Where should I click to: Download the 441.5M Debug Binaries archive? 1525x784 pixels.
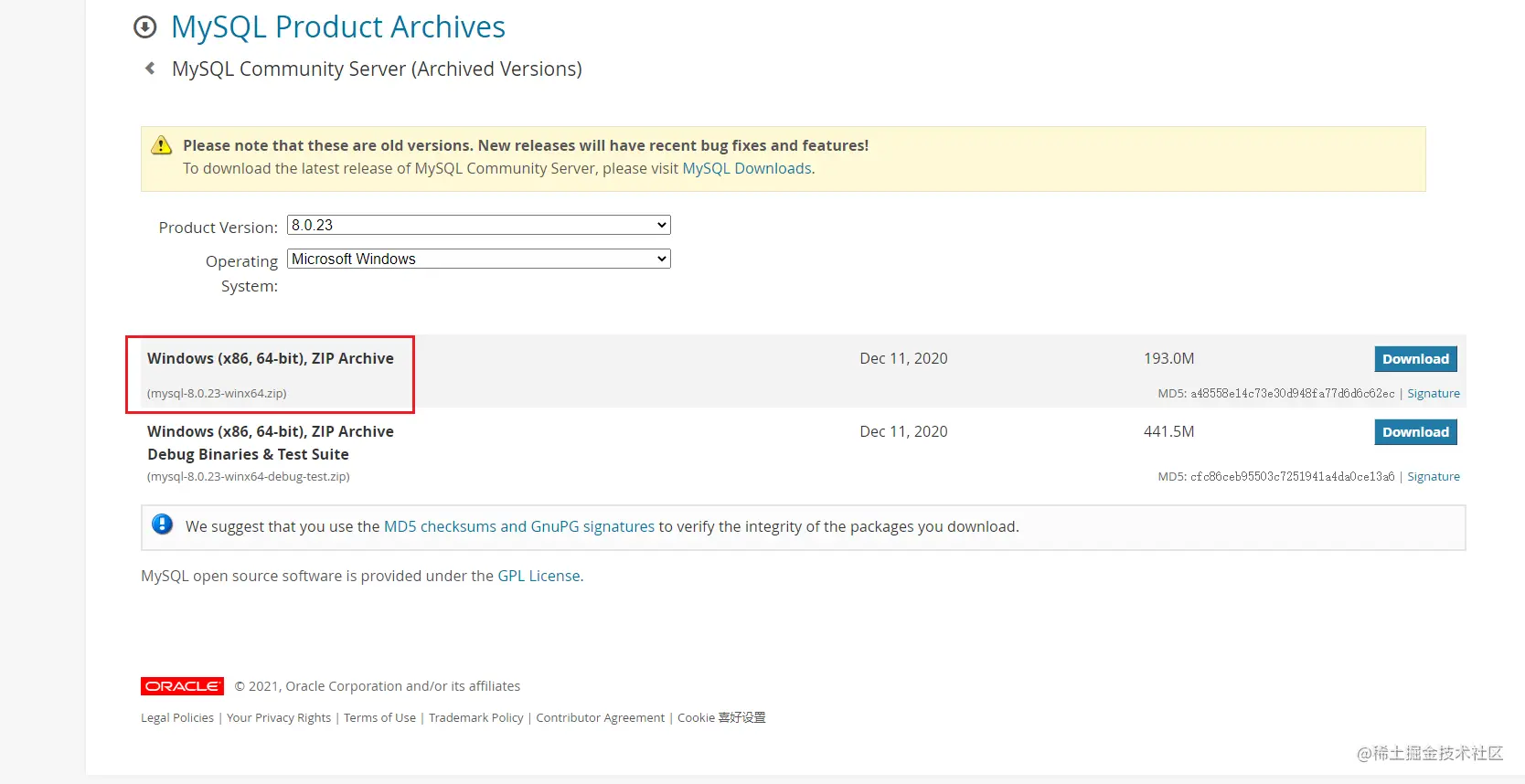pos(1415,432)
